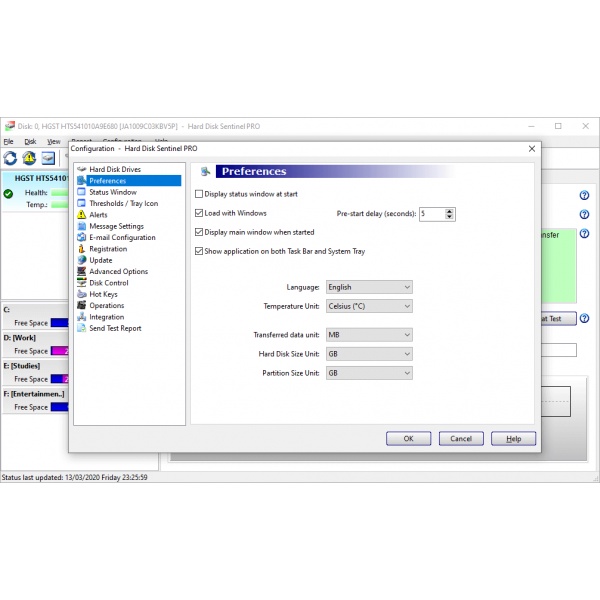
Task: Open Send Test Report entry
Action: [x=115, y=328]
